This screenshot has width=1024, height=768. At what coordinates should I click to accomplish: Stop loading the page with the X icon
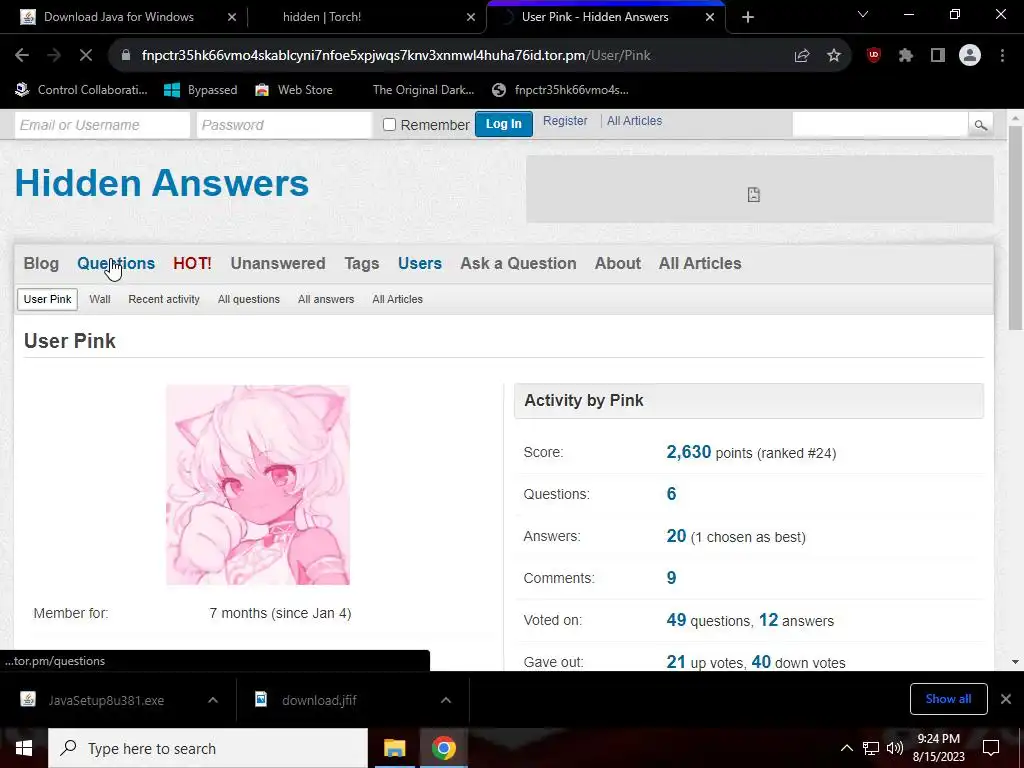tap(86, 56)
